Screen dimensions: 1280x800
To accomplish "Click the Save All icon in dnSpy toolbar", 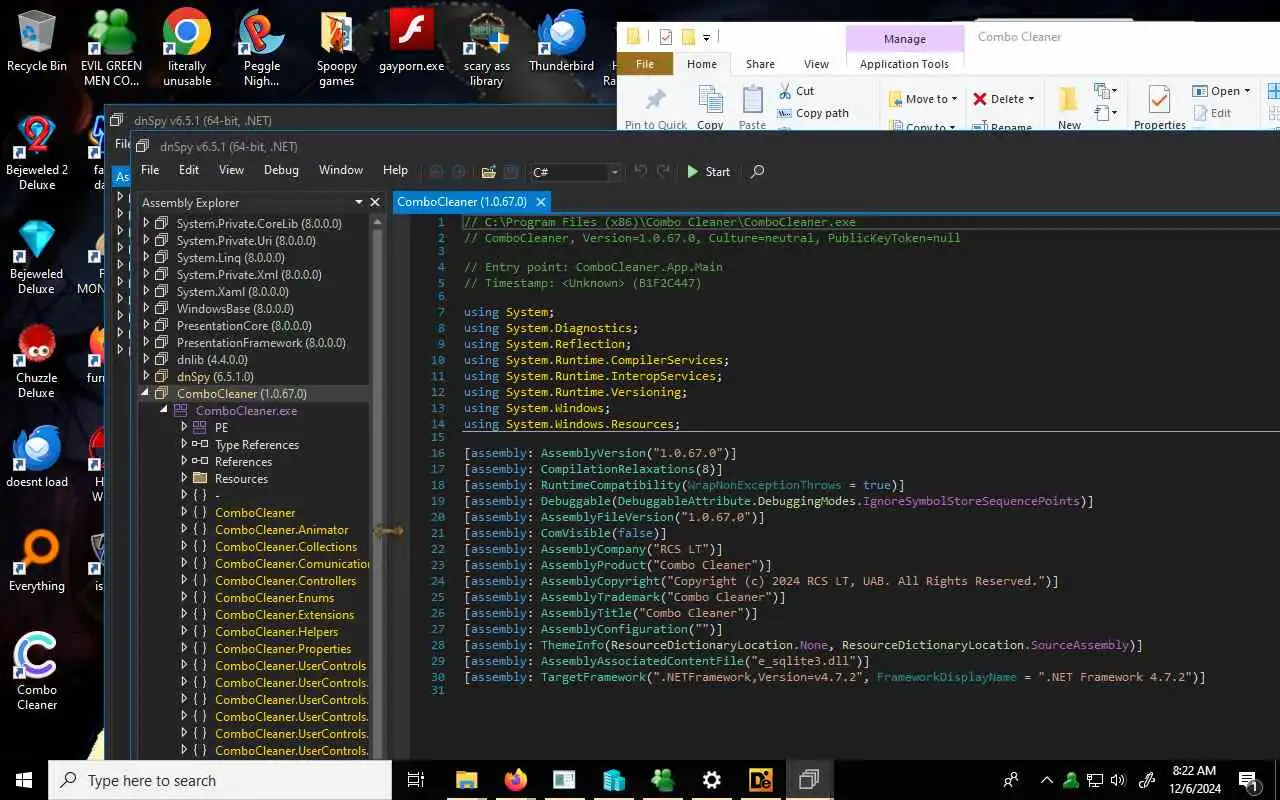I will pyautogui.click(x=510, y=172).
